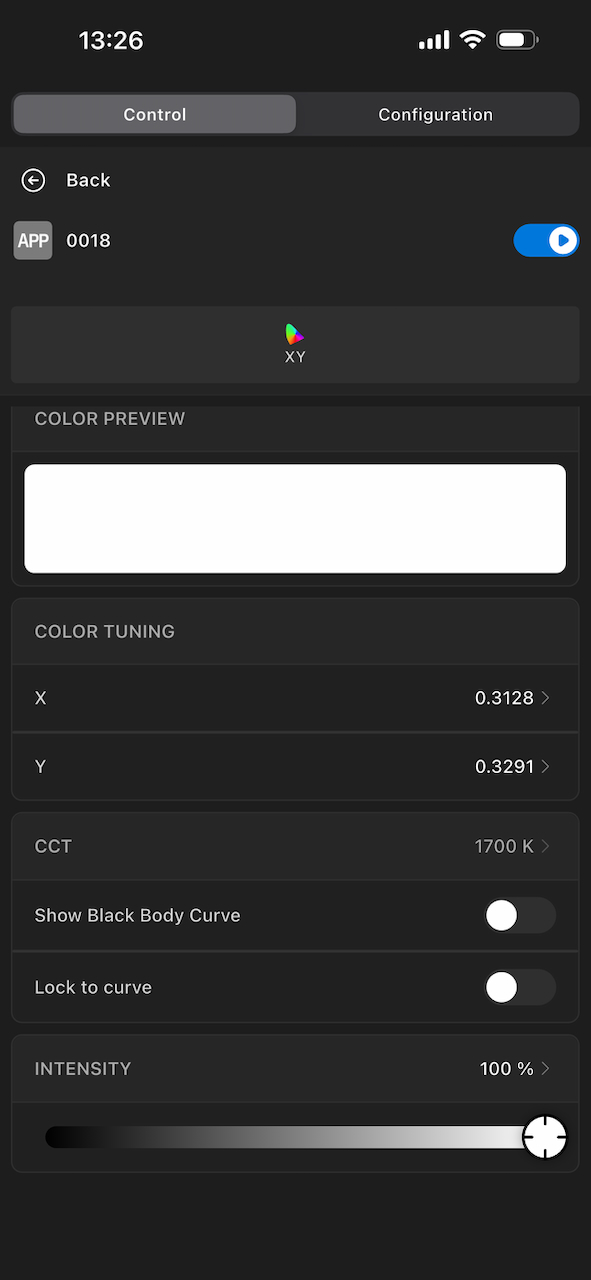Image resolution: width=591 pixels, height=1280 pixels.
Task: Select the XY color gamut icon
Action: tap(294, 334)
